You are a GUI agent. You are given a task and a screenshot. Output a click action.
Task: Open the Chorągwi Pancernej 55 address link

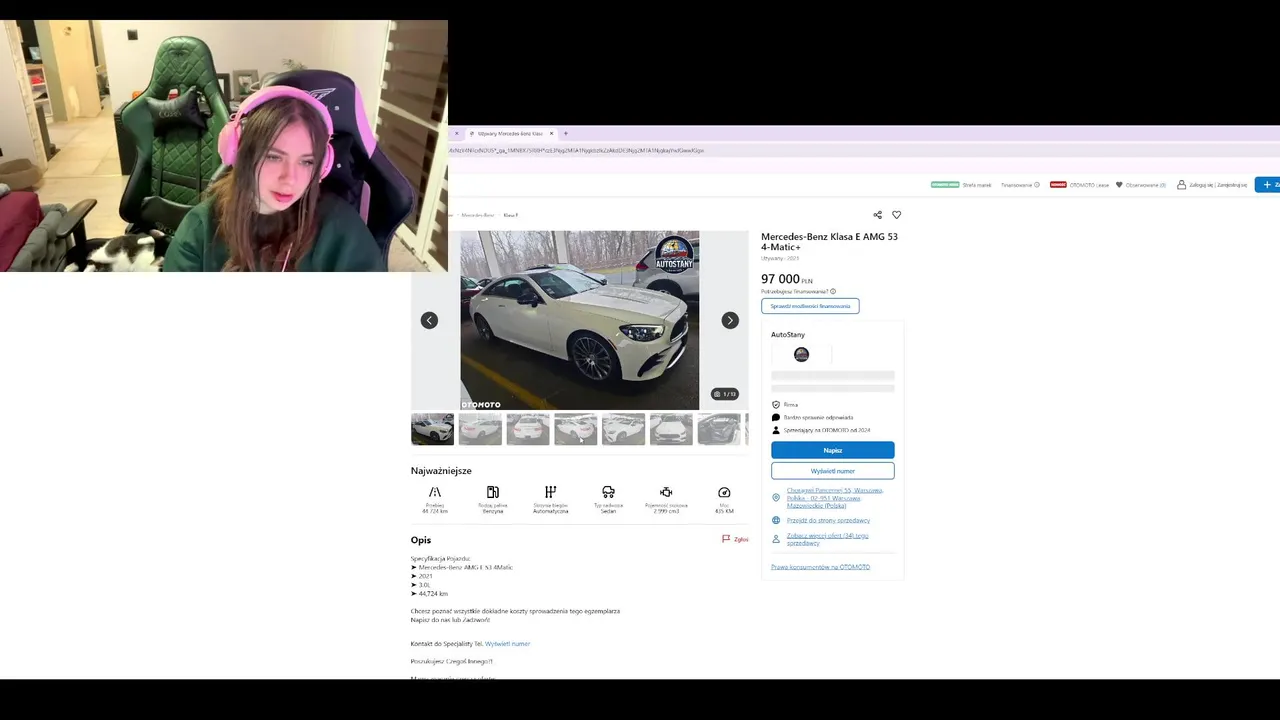[835, 497]
